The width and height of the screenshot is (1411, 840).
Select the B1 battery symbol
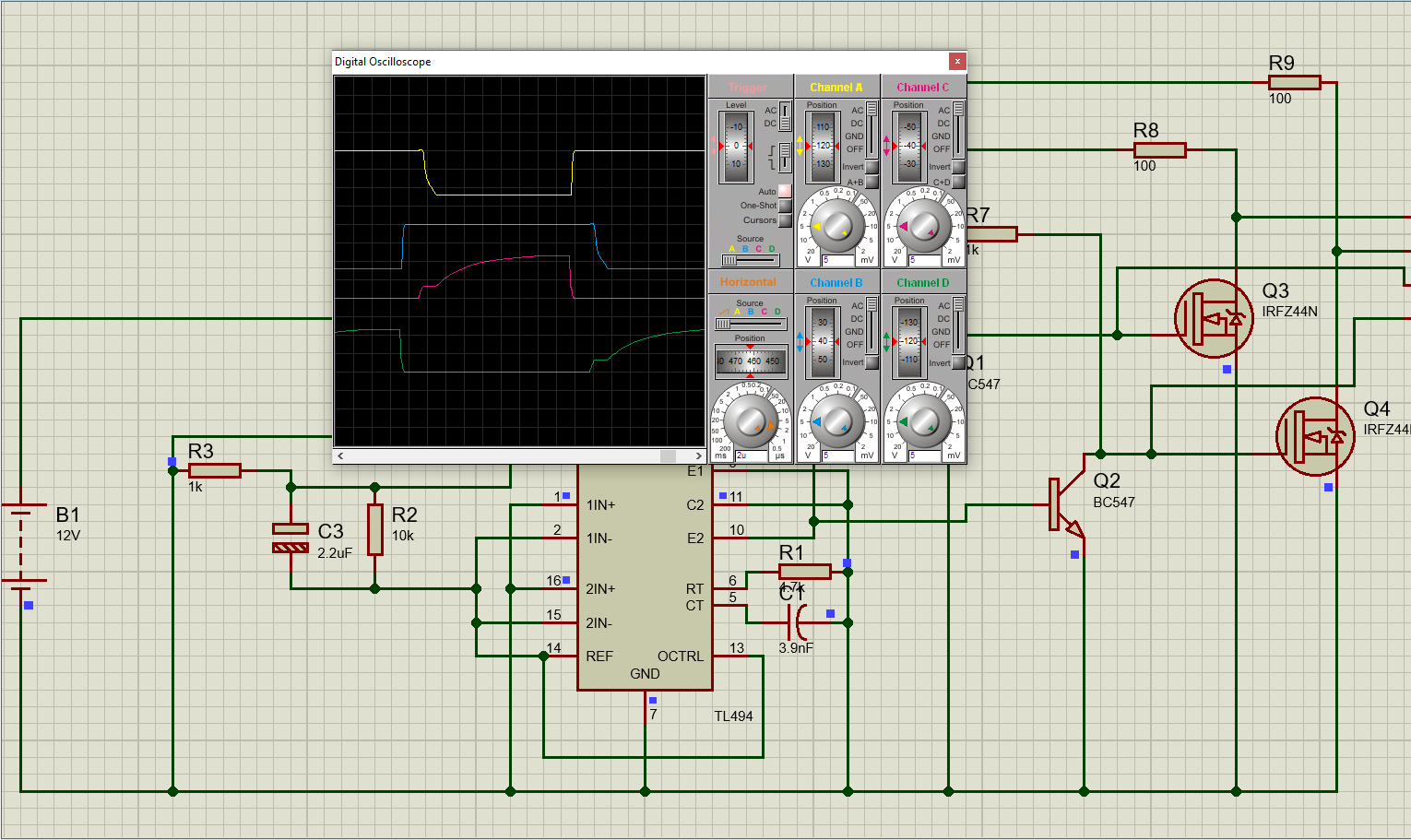24,544
